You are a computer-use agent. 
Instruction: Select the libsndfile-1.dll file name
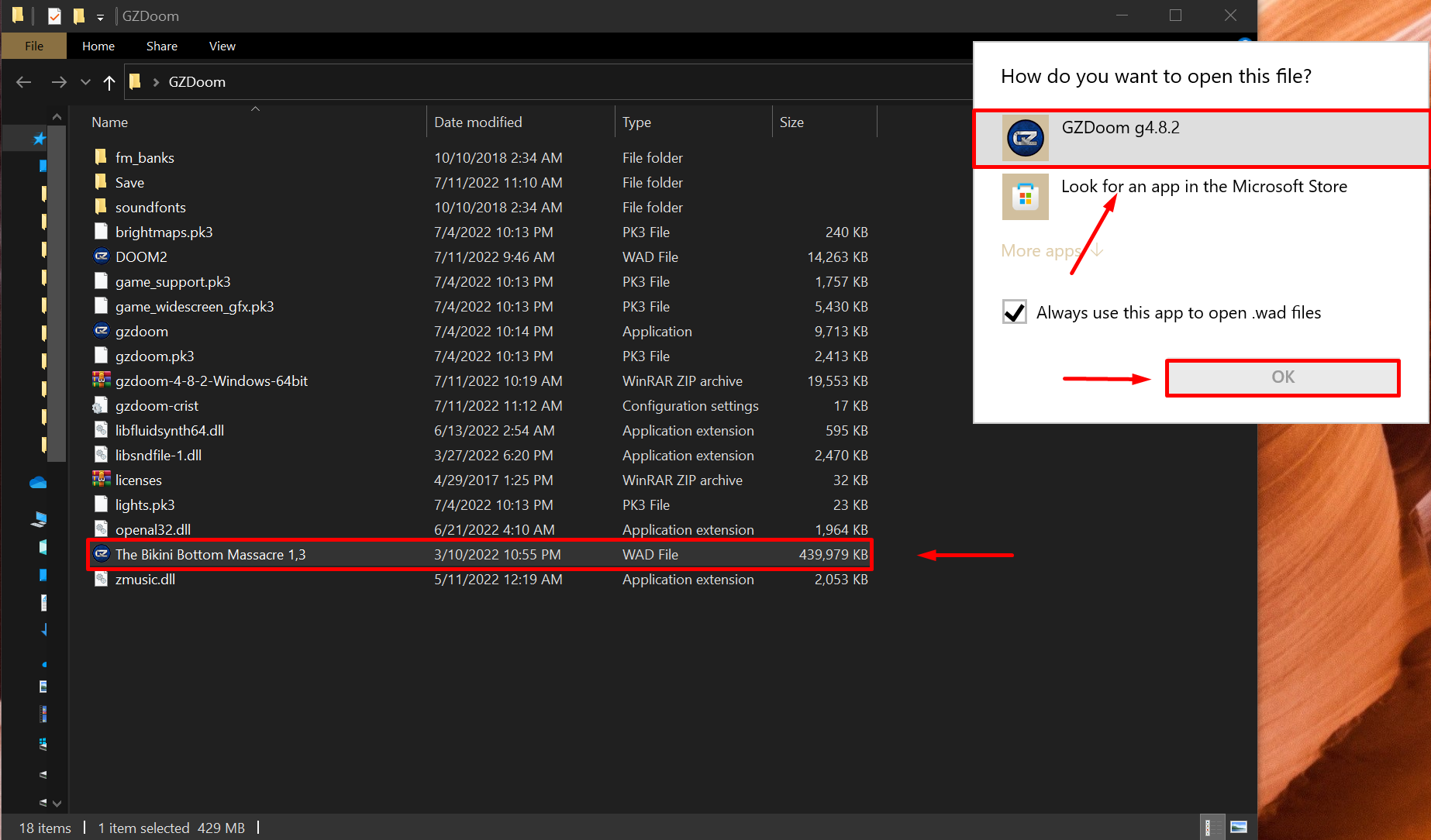coord(158,455)
